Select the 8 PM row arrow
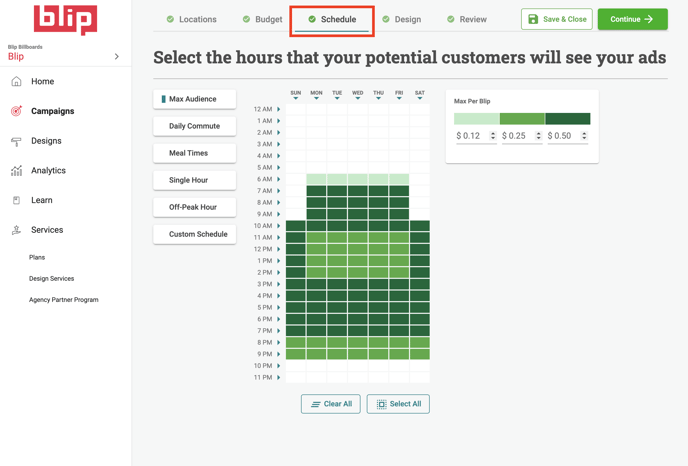The width and height of the screenshot is (688, 466). click(x=279, y=342)
